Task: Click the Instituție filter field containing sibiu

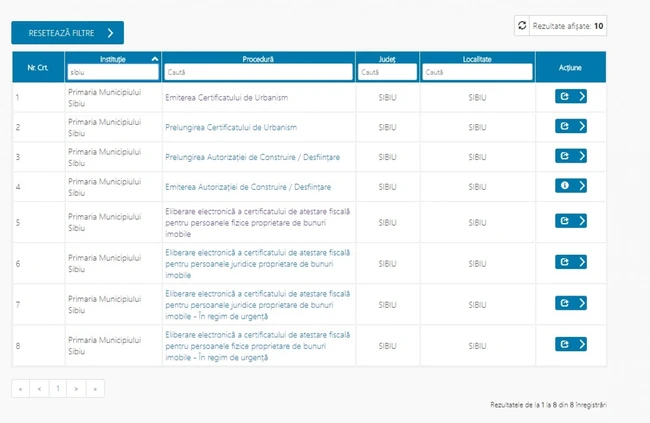Action: coord(111,72)
